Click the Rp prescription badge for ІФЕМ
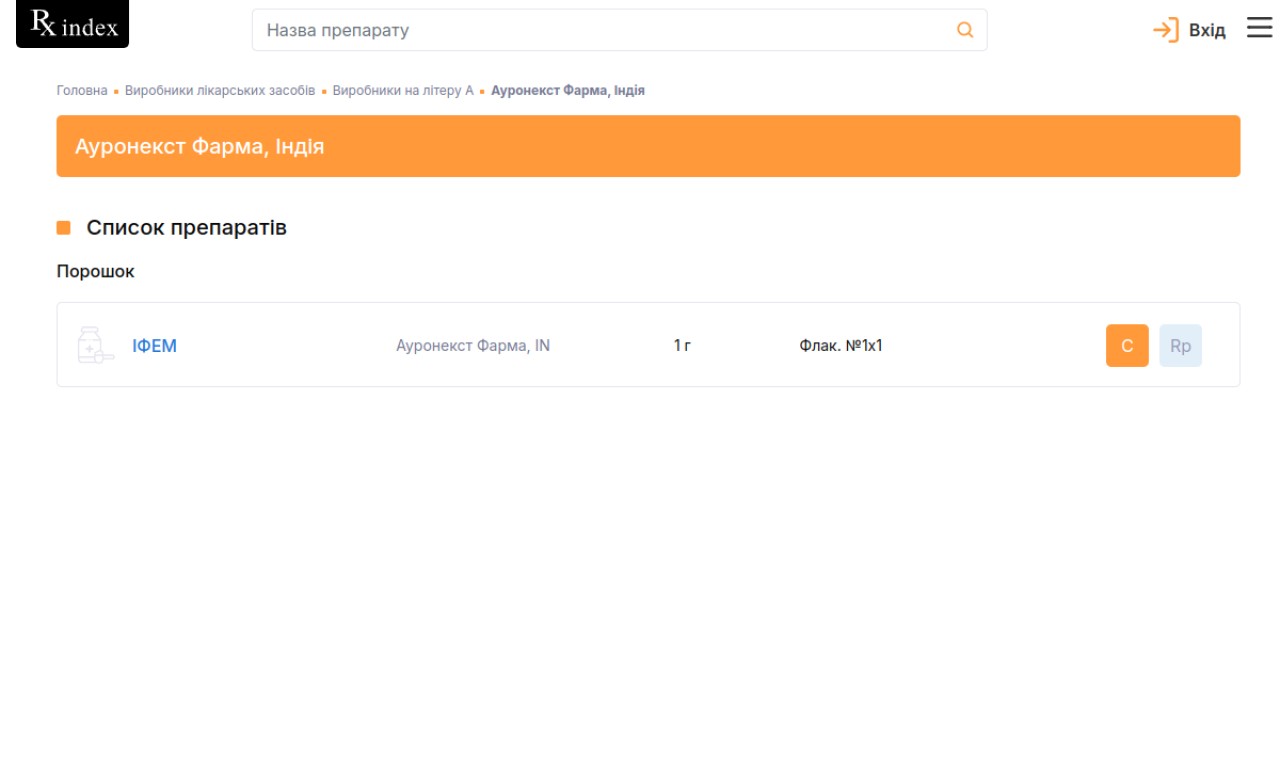The width and height of the screenshot is (1280, 768). pyautogui.click(x=1181, y=346)
